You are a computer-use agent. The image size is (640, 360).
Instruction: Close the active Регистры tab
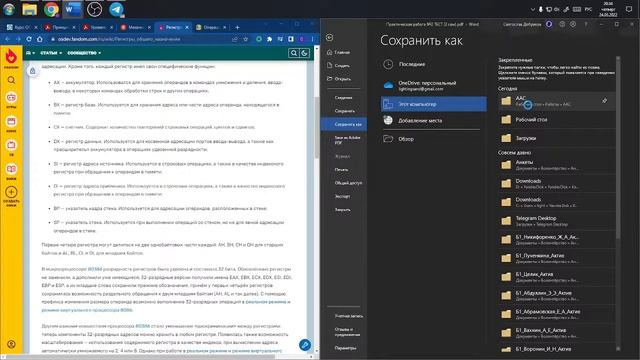[187, 27]
